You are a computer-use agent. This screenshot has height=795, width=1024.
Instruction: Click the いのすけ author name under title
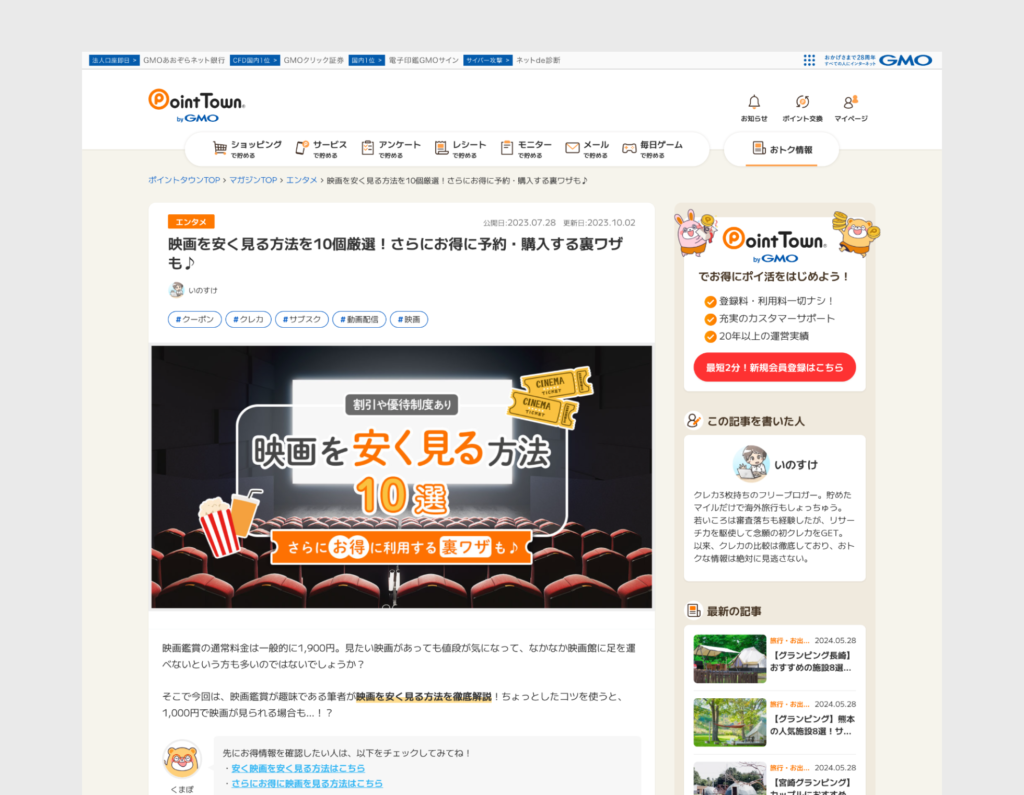pyautogui.click(x=203, y=290)
